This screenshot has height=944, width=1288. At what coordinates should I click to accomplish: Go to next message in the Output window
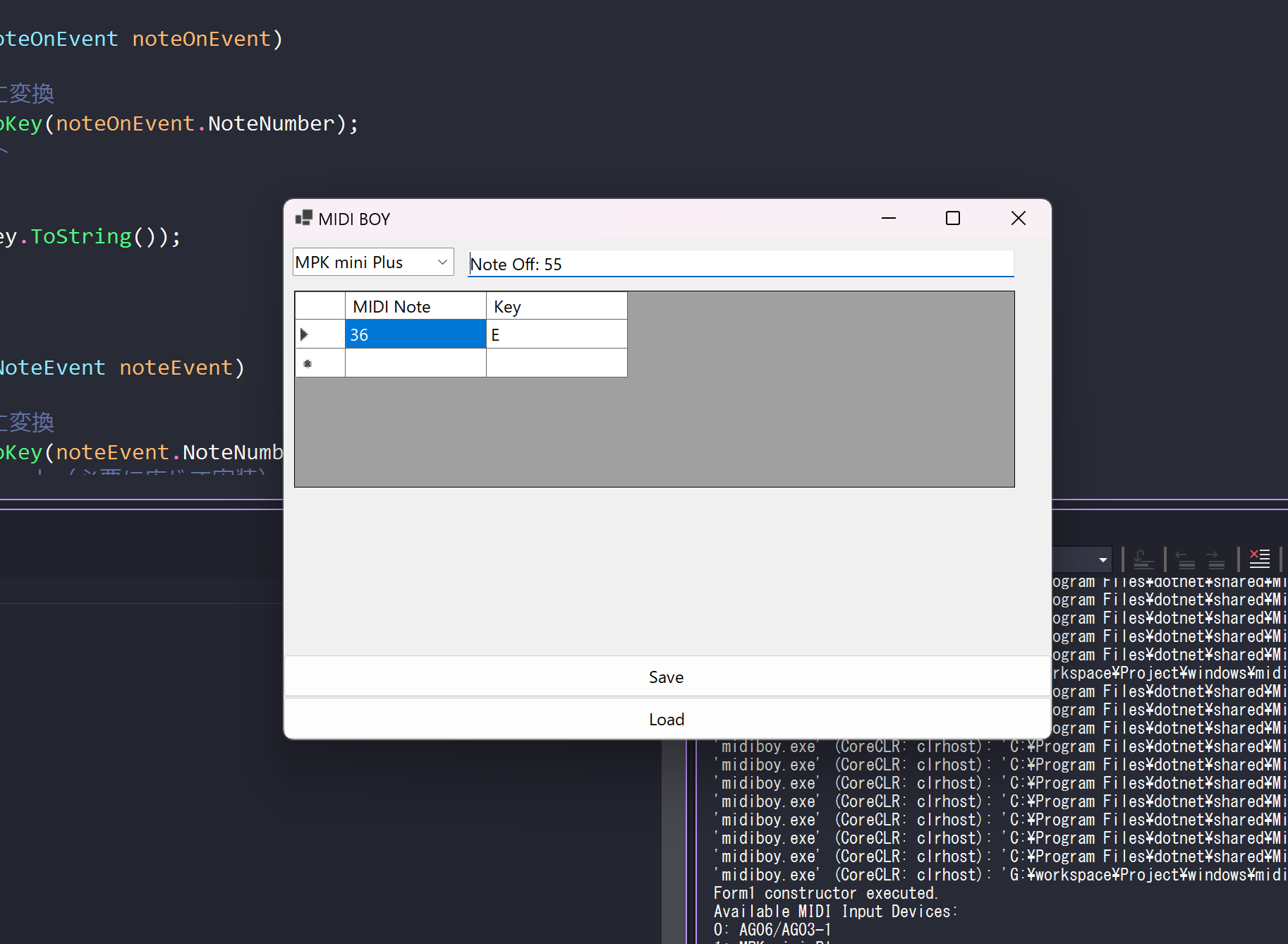(1216, 559)
